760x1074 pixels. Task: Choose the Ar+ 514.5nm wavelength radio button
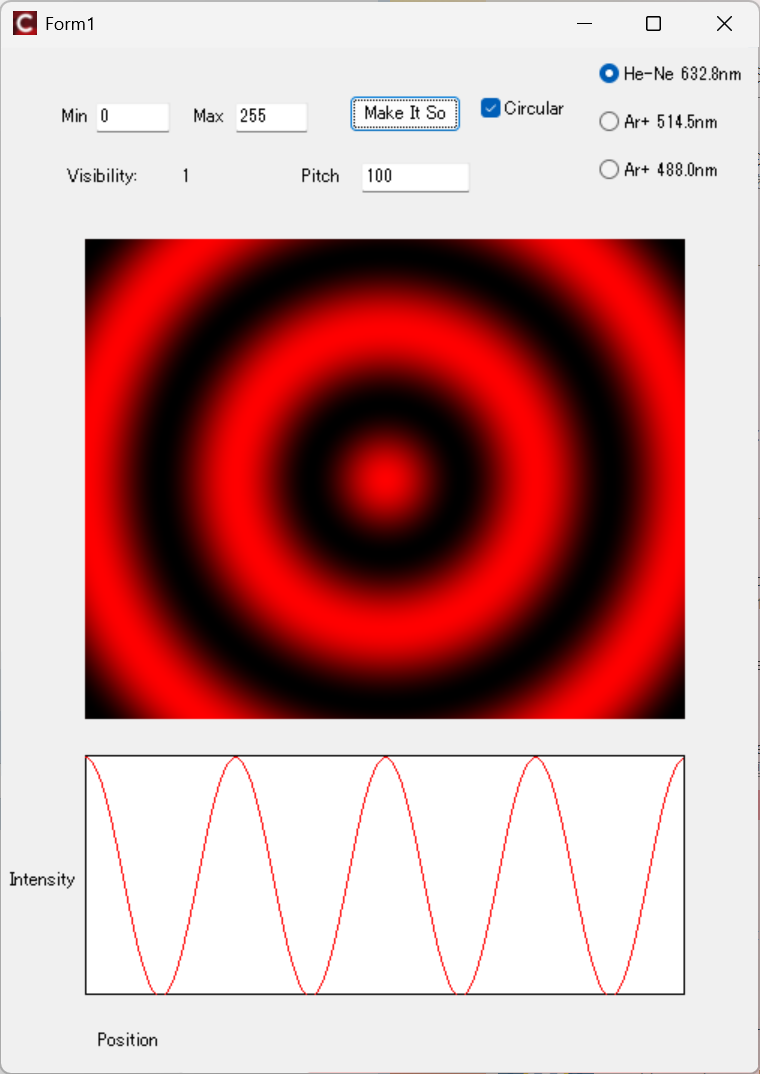tap(609, 122)
